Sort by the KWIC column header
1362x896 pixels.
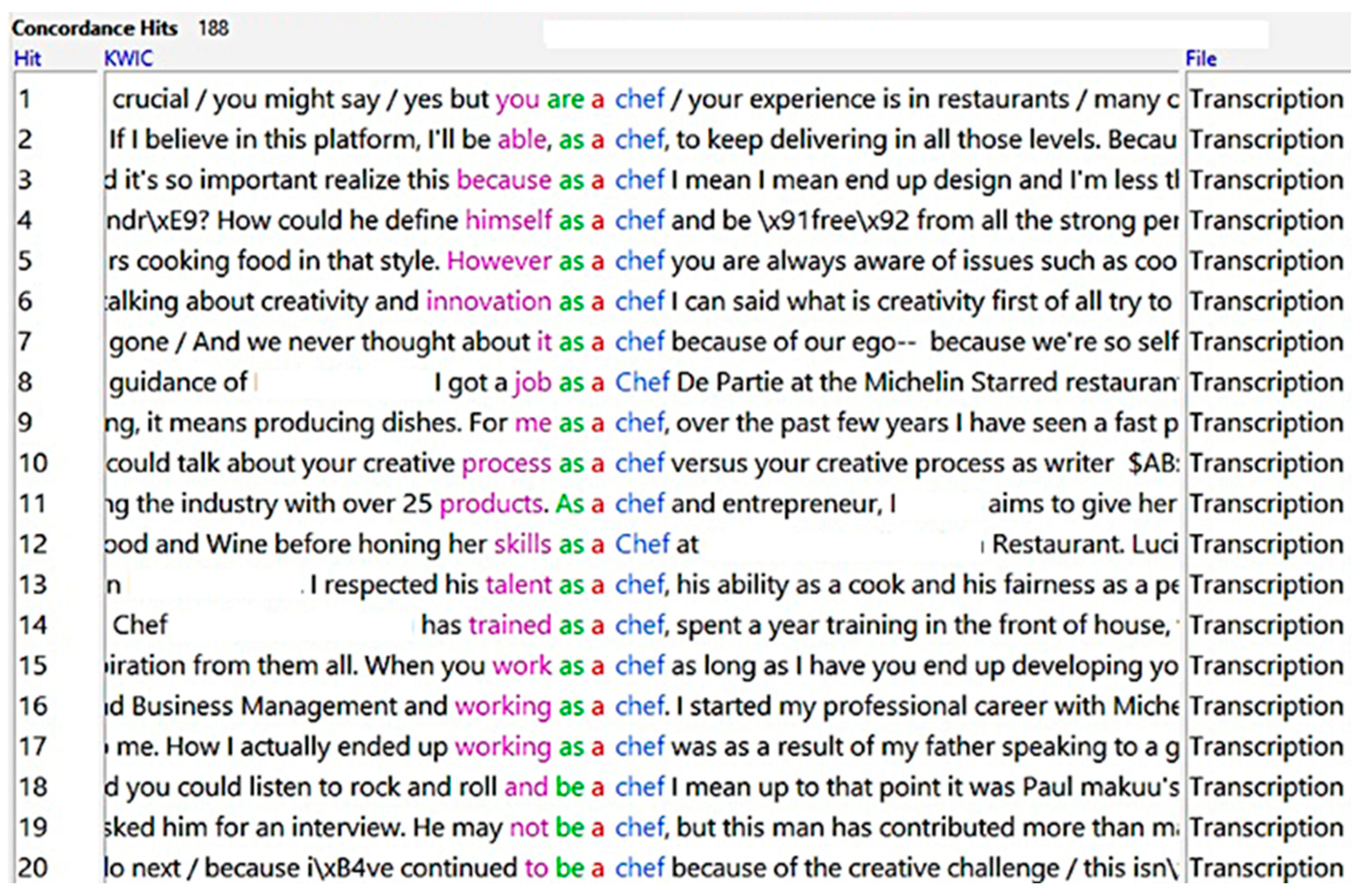(x=128, y=58)
